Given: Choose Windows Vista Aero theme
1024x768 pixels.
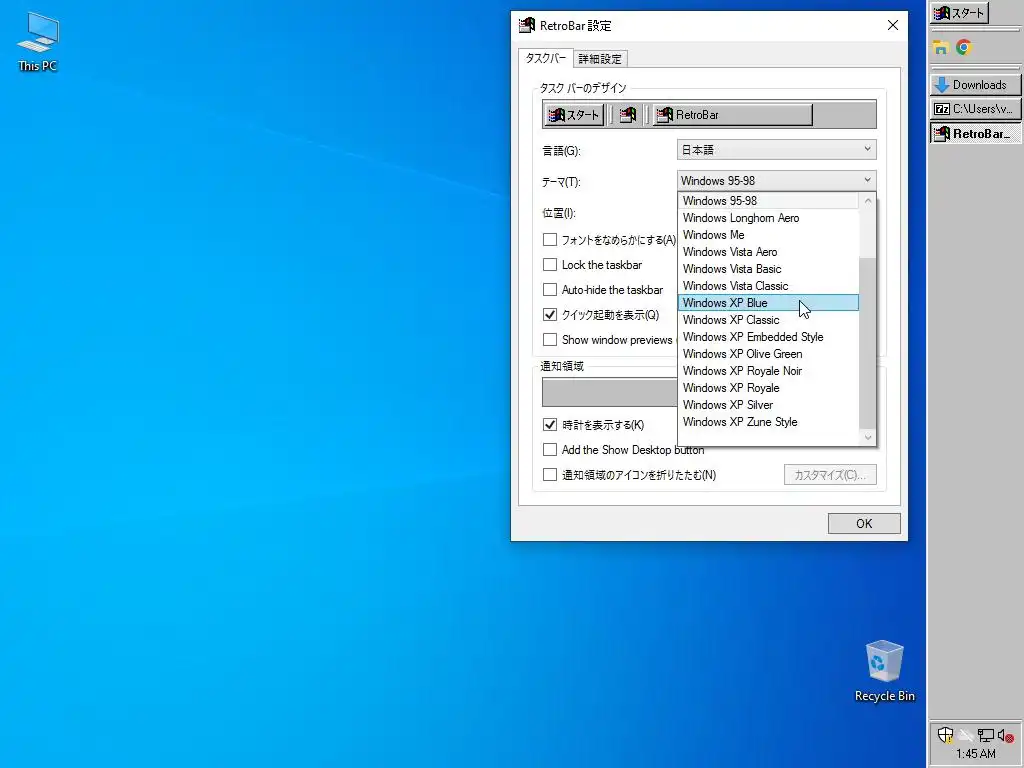Looking at the screenshot, I should [769, 251].
